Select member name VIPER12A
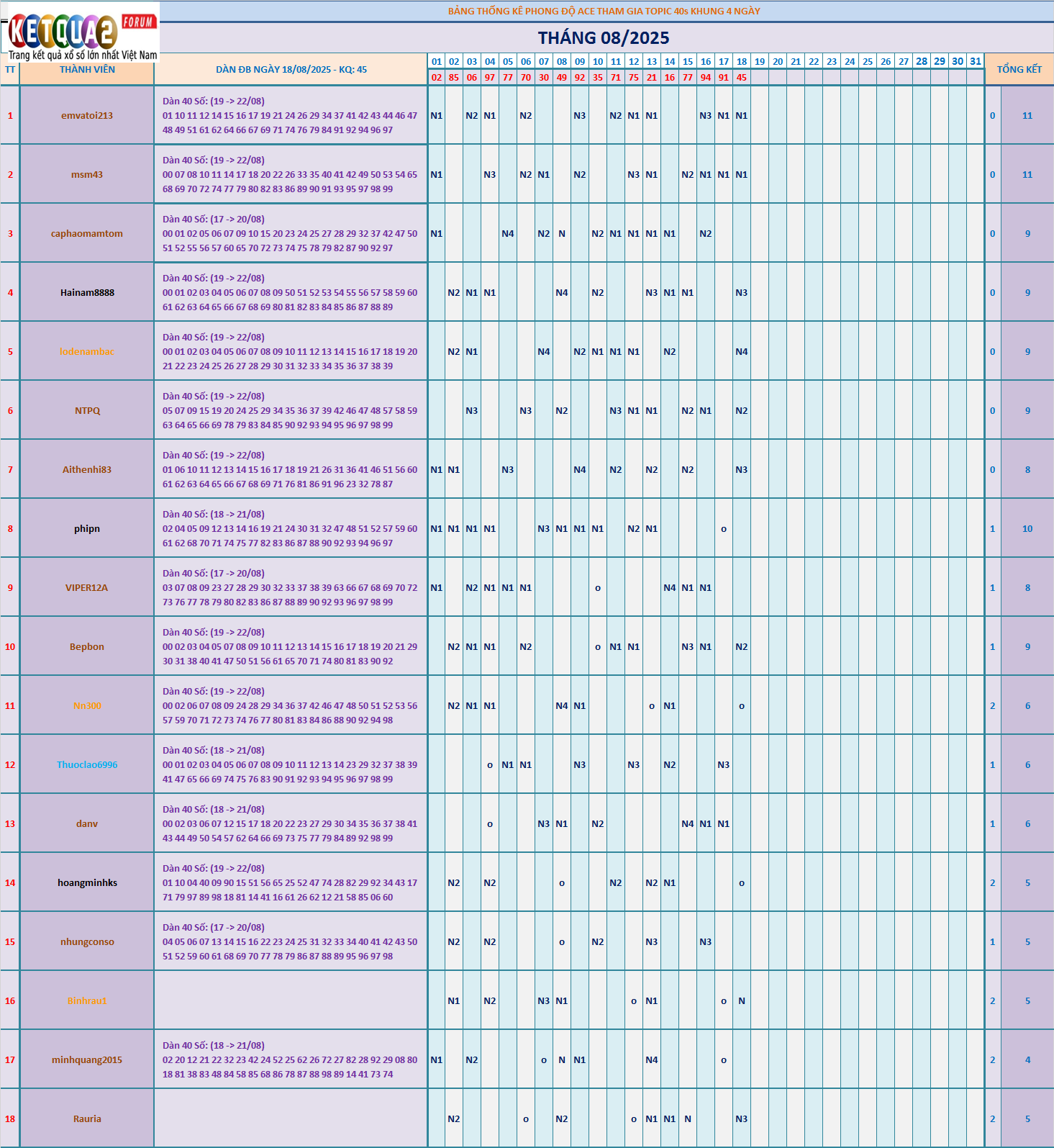 [x=87, y=588]
